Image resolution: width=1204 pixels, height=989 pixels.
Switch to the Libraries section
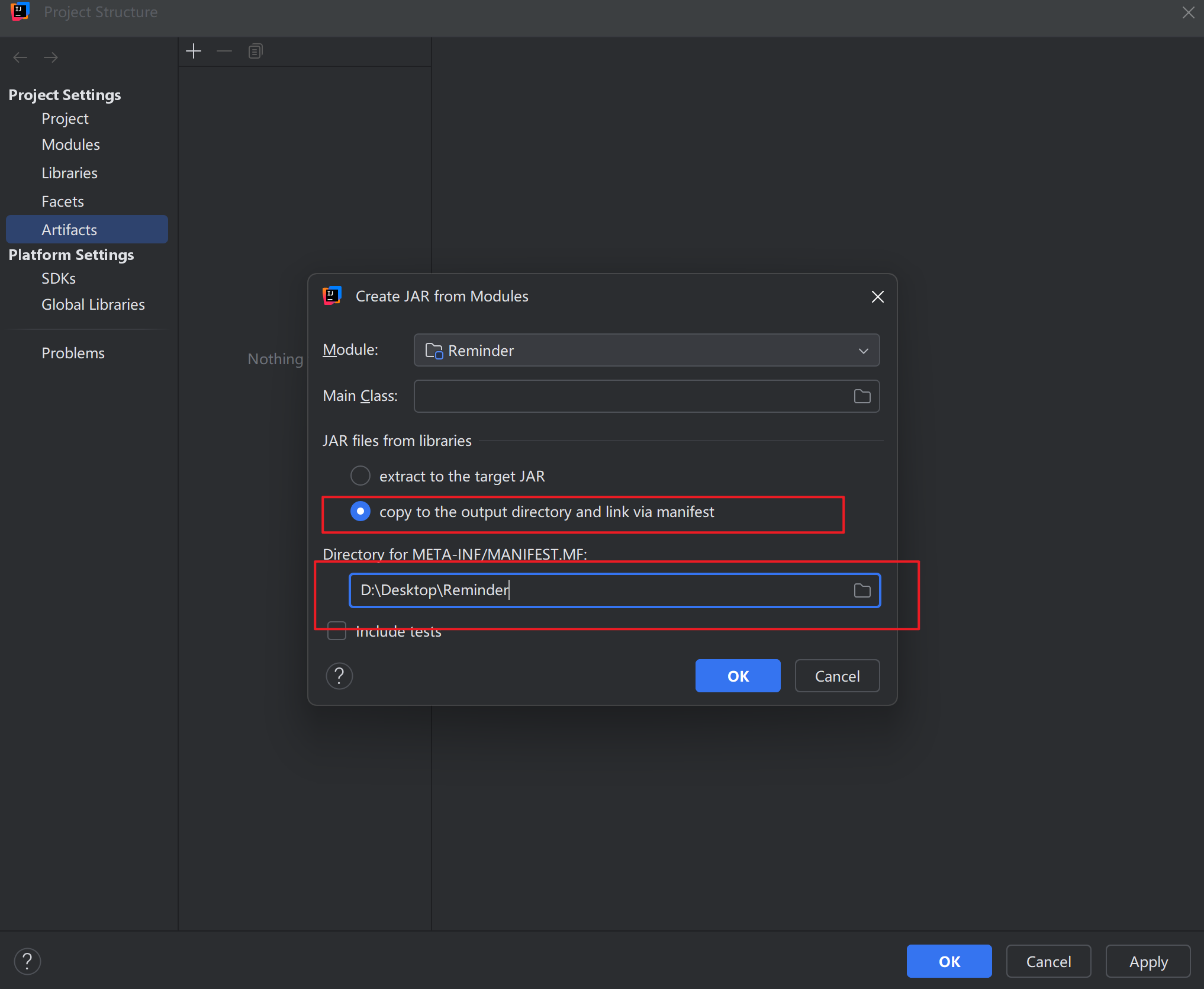tap(69, 173)
